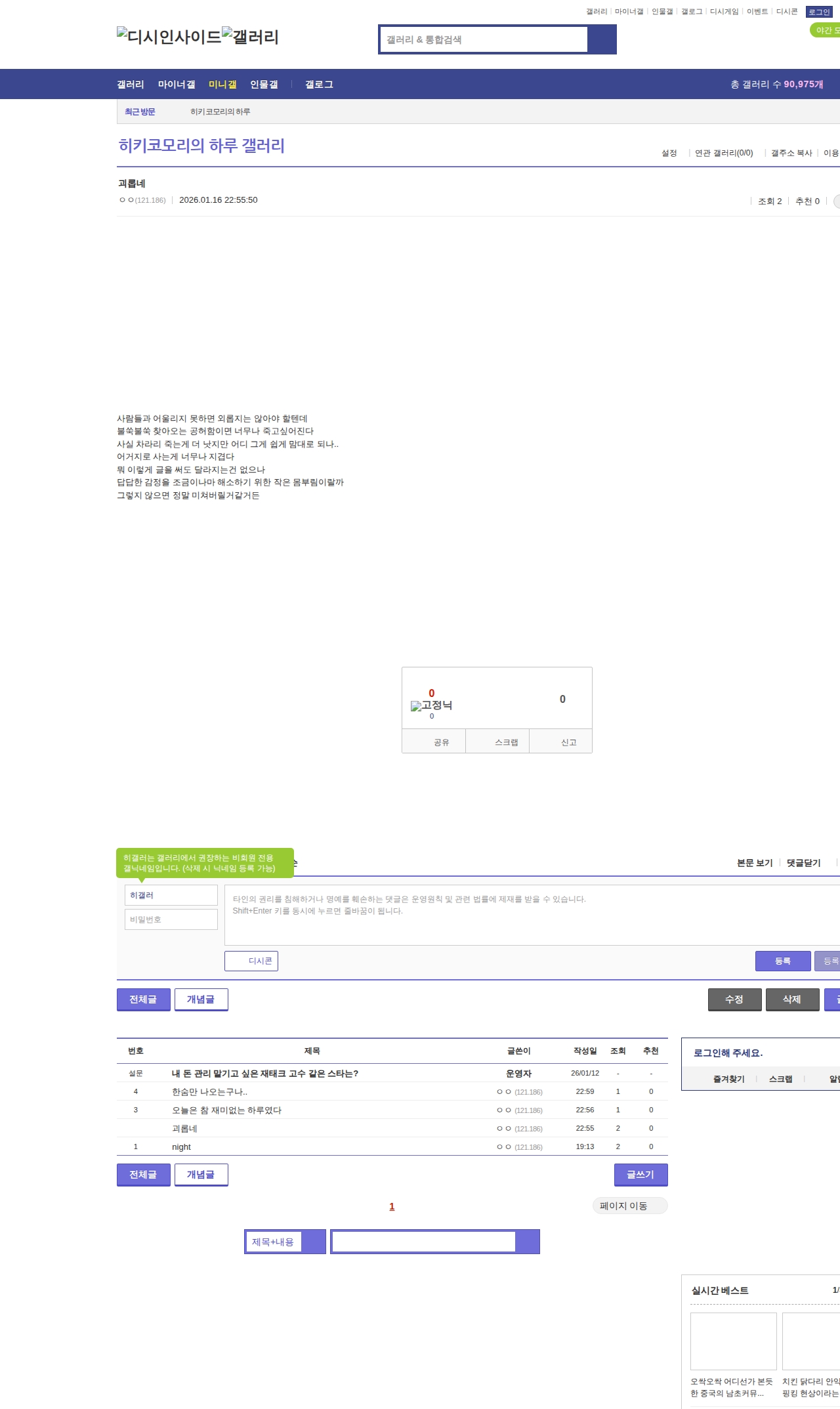840x1409 pixels.
Task: Open 스크랩 in the login box
Action: click(x=780, y=1079)
